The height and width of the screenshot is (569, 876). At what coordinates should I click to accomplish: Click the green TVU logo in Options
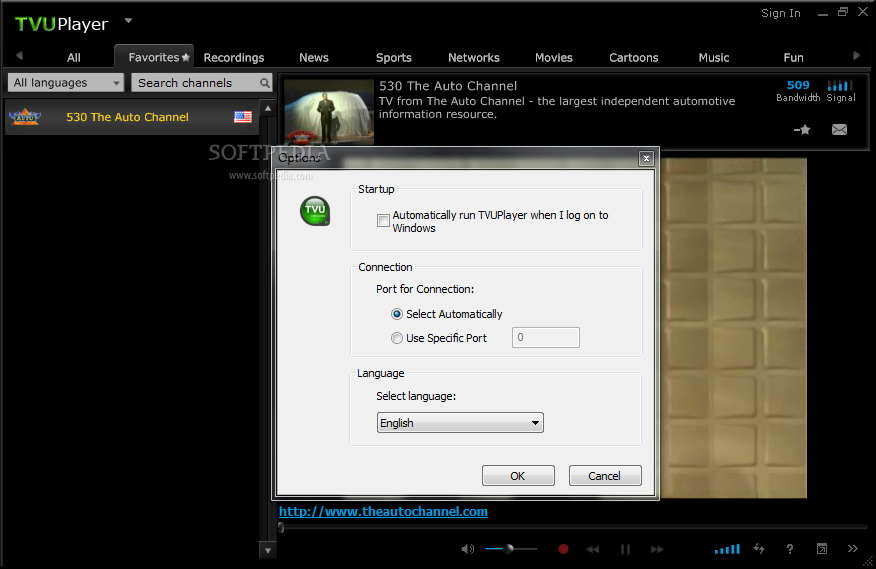(315, 211)
